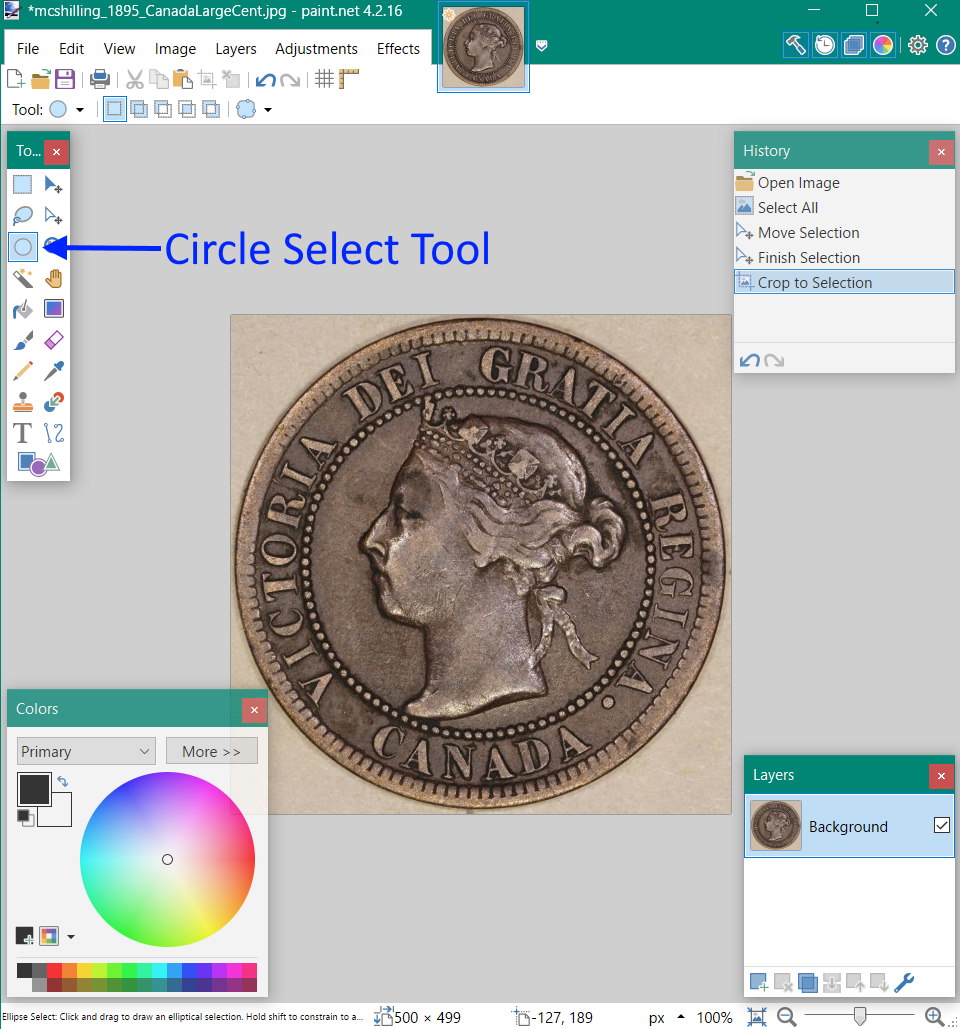Viewport: 960px width, 1029px height.
Task: Activate the Ellipse Select tool
Action: point(22,247)
